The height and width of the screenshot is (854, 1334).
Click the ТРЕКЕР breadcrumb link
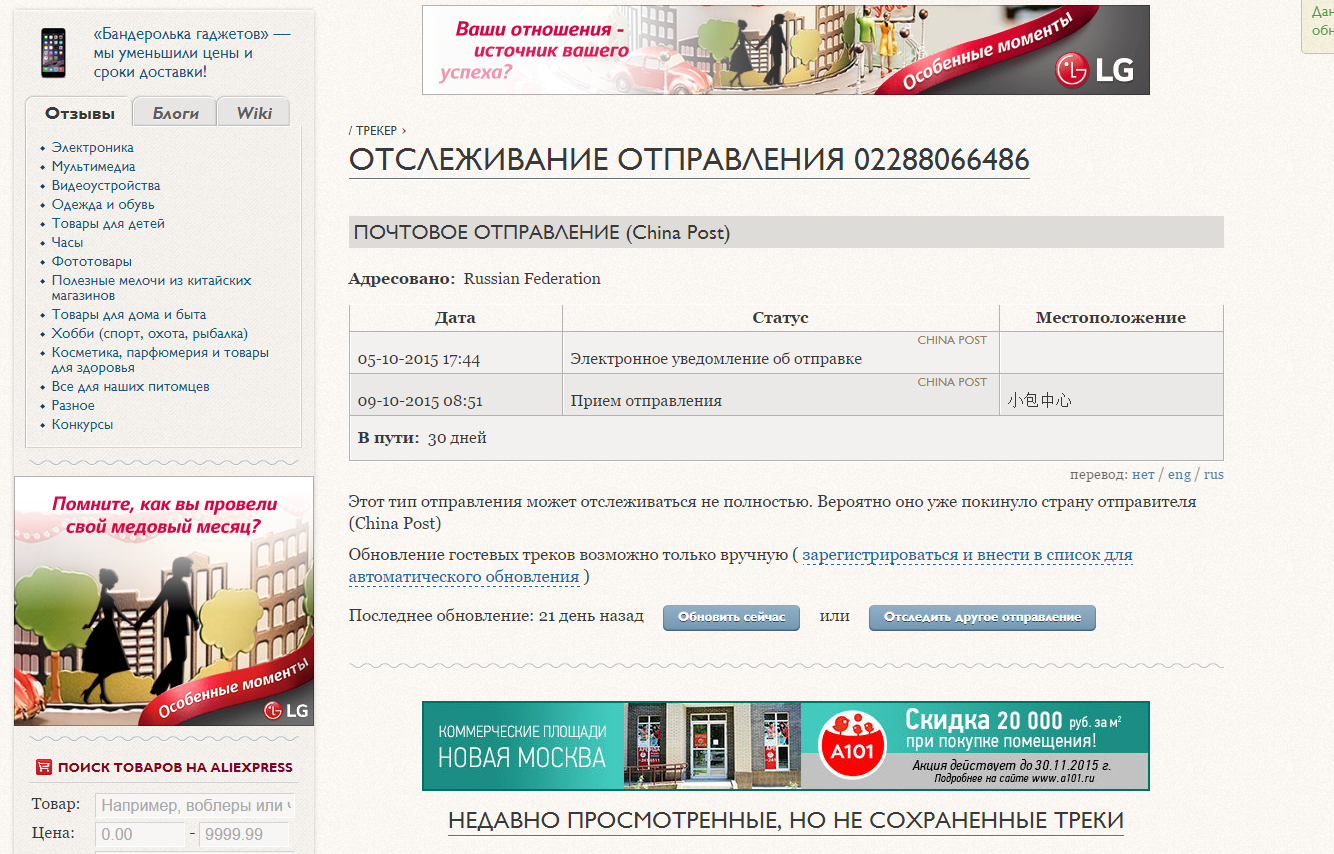click(x=376, y=131)
